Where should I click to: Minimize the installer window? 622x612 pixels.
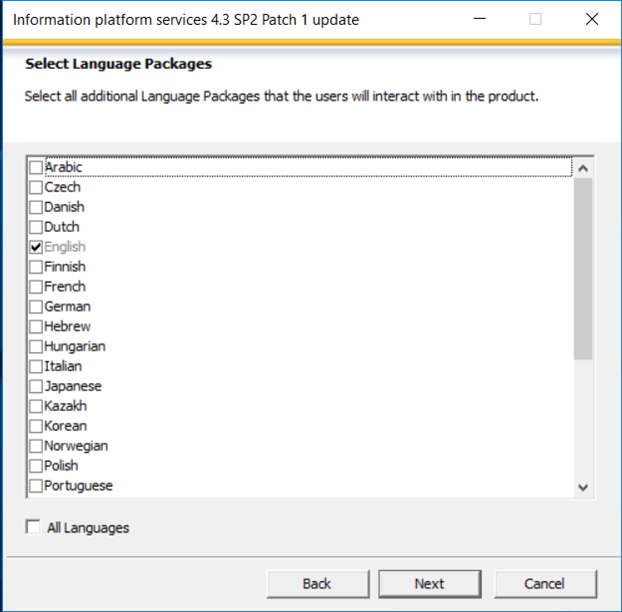(x=480, y=19)
